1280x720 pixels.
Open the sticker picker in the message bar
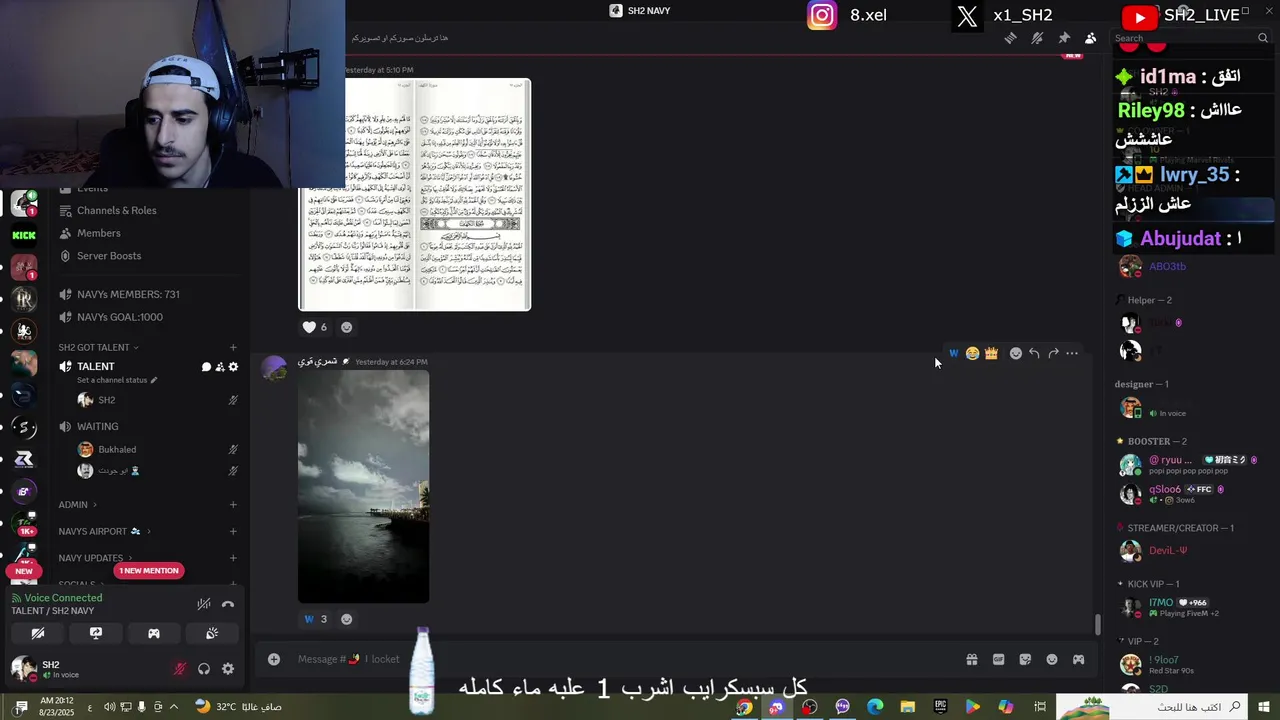(1025, 659)
